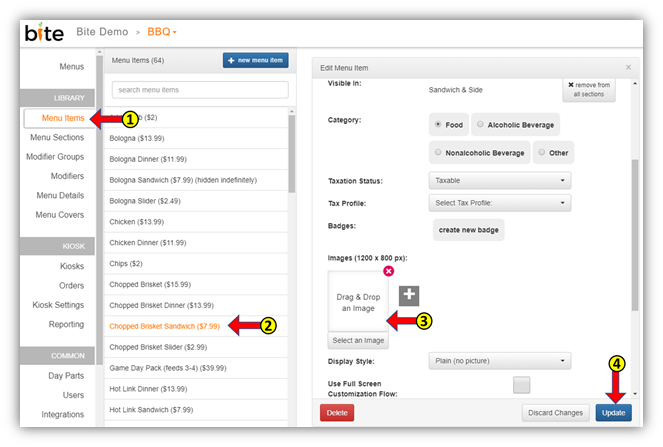The image size is (663, 447).
Task: Open Menu Sections in the sidebar
Action: pos(56,137)
